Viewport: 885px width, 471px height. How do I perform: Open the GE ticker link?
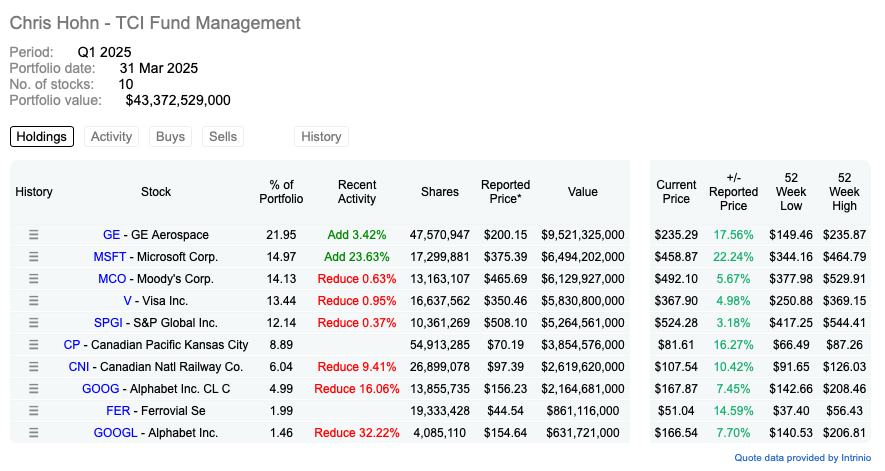tap(111, 235)
